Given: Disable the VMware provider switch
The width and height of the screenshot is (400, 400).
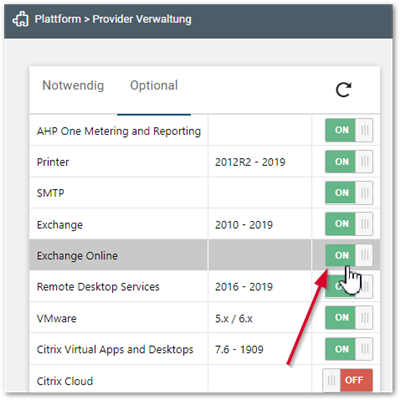Looking at the screenshot, I should coord(349,318).
